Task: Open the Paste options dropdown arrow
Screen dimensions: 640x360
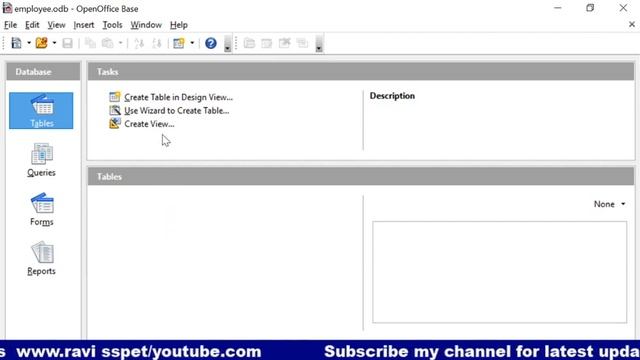Action: pyautogui.click(x=120, y=43)
